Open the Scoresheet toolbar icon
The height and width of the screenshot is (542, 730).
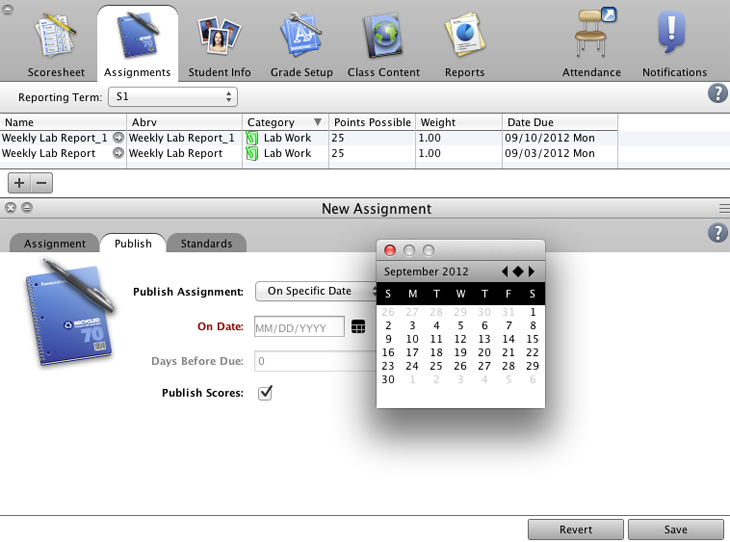click(55, 38)
